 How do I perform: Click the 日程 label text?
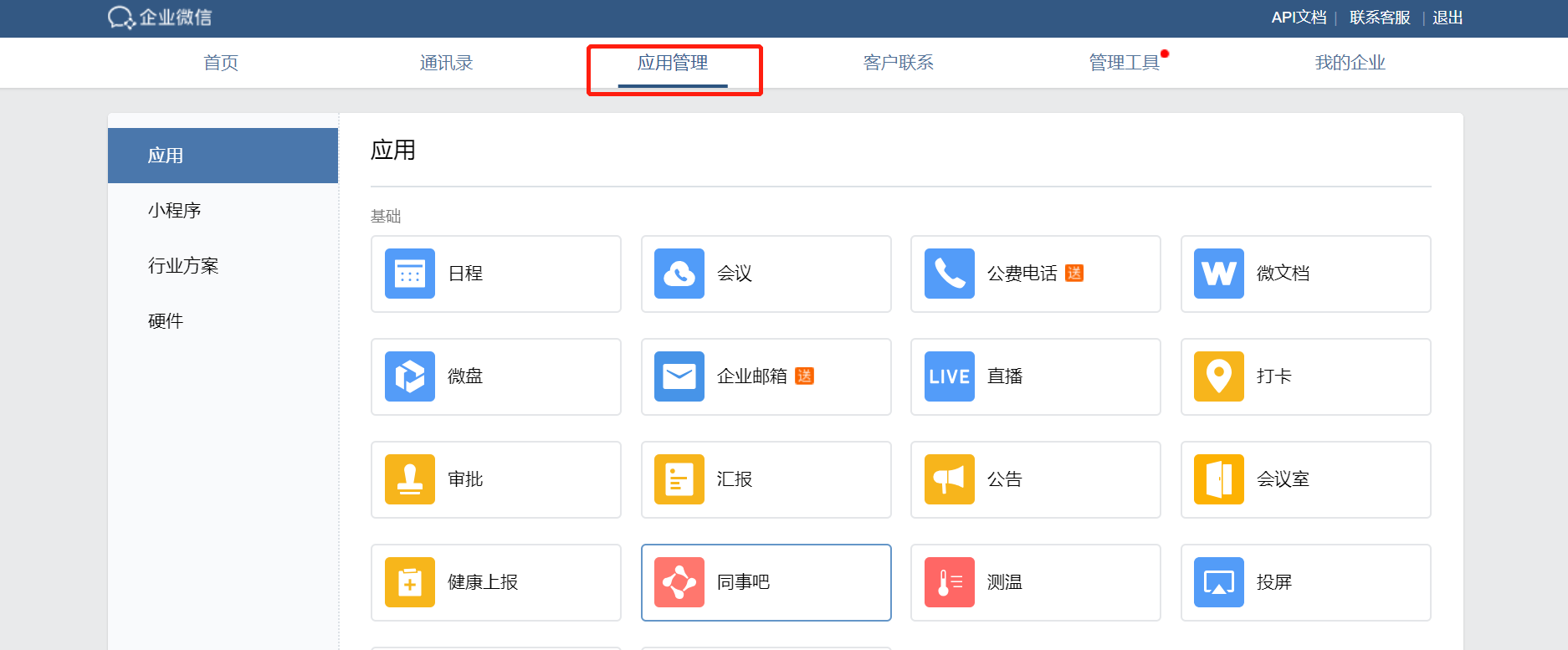pos(465,274)
